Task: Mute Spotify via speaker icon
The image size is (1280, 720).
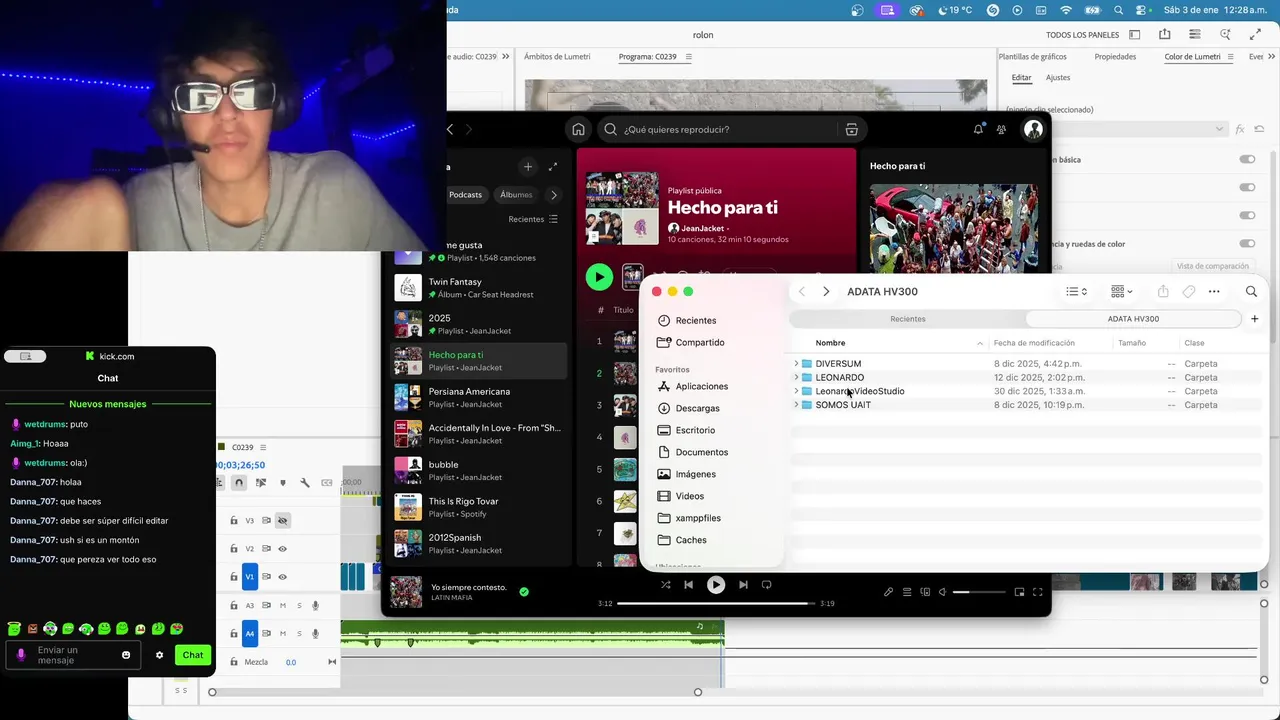Action: (x=942, y=592)
